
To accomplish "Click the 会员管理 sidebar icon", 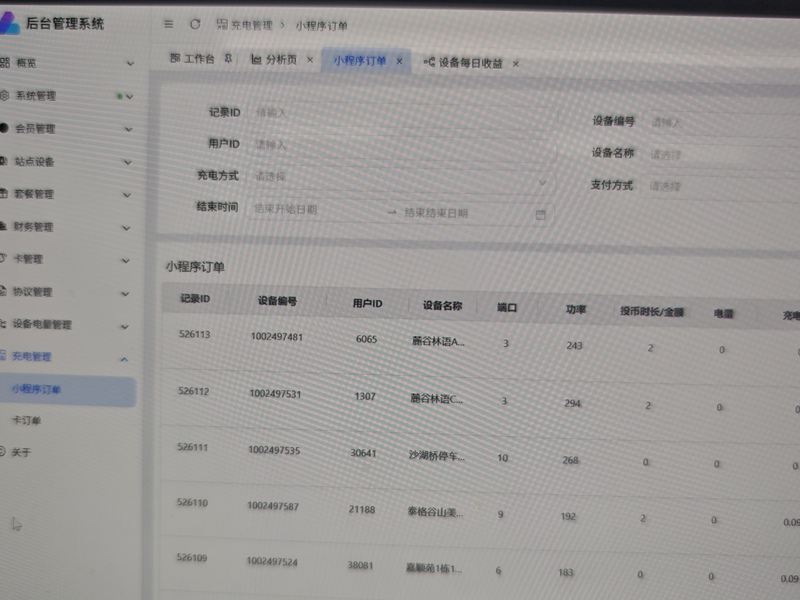I will point(4,128).
